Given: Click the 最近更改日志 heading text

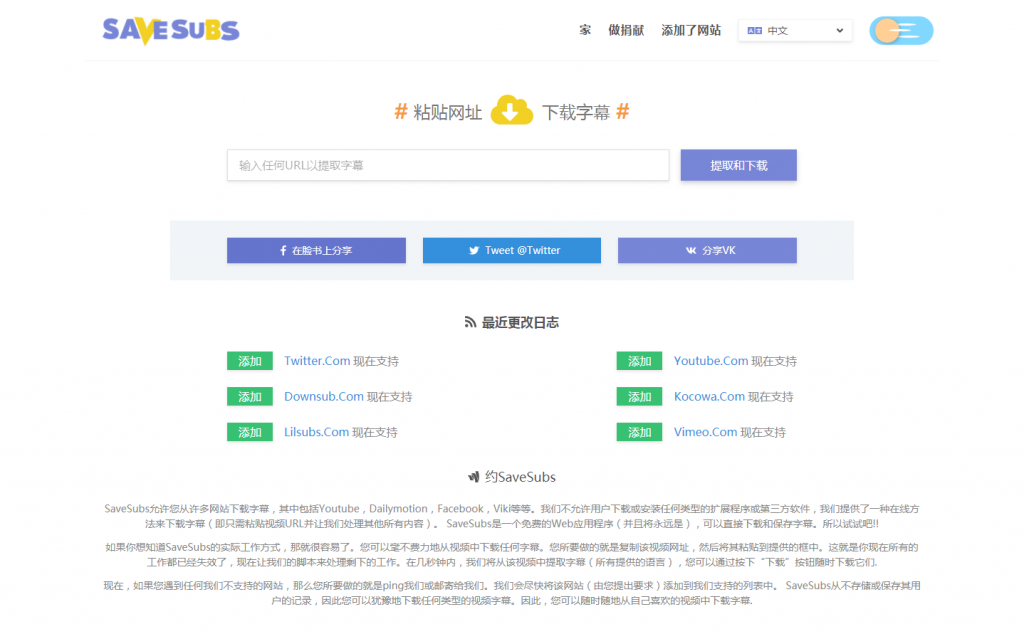Looking at the screenshot, I should pyautogui.click(x=520, y=323).
